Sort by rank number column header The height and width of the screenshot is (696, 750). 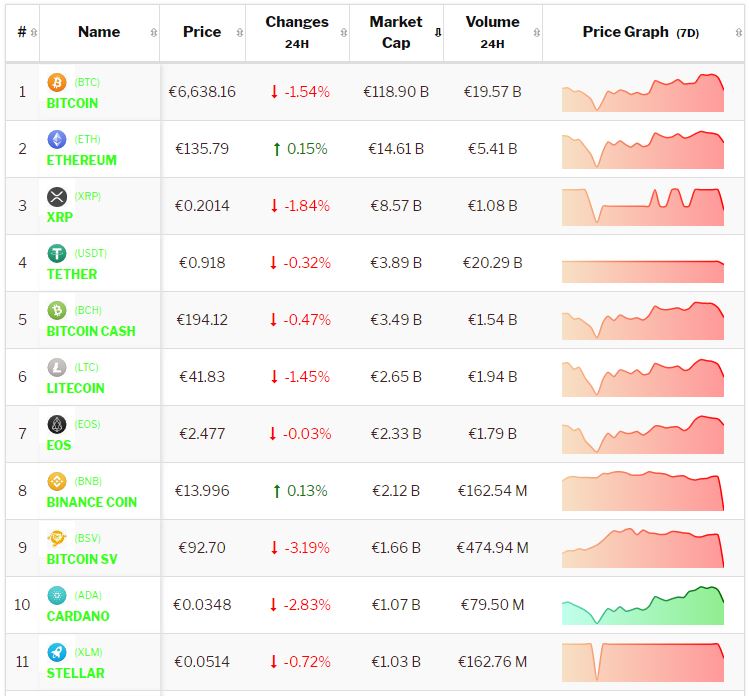pos(22,32)
